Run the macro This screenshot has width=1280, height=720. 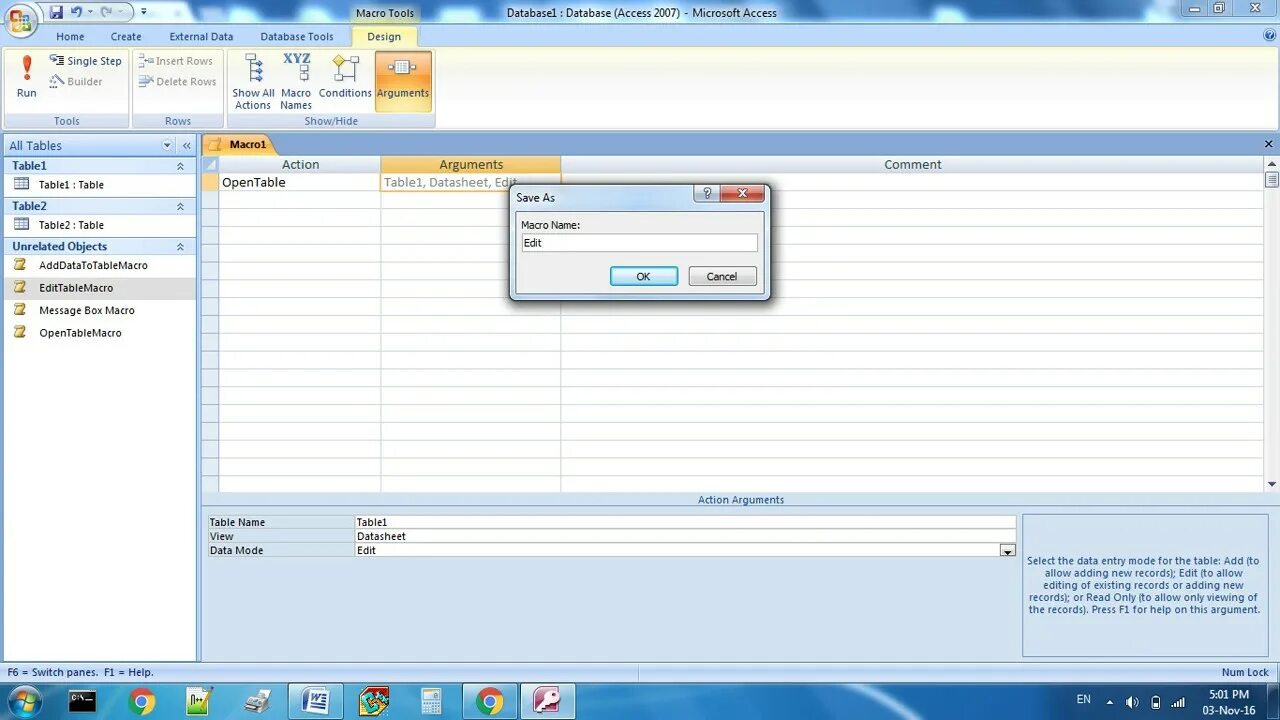pyautogui.click(x=27, y=77)
